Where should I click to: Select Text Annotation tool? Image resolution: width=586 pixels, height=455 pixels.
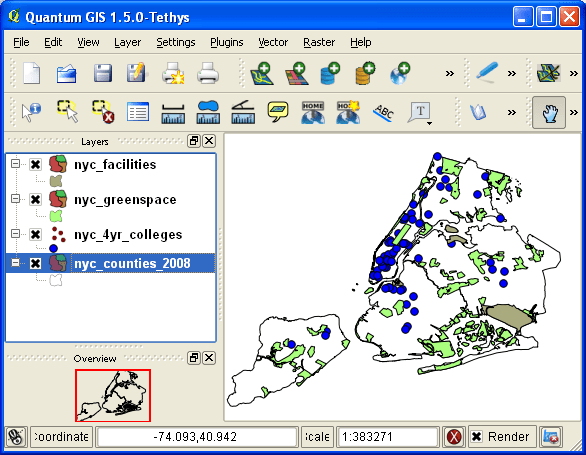pos(418,112)
